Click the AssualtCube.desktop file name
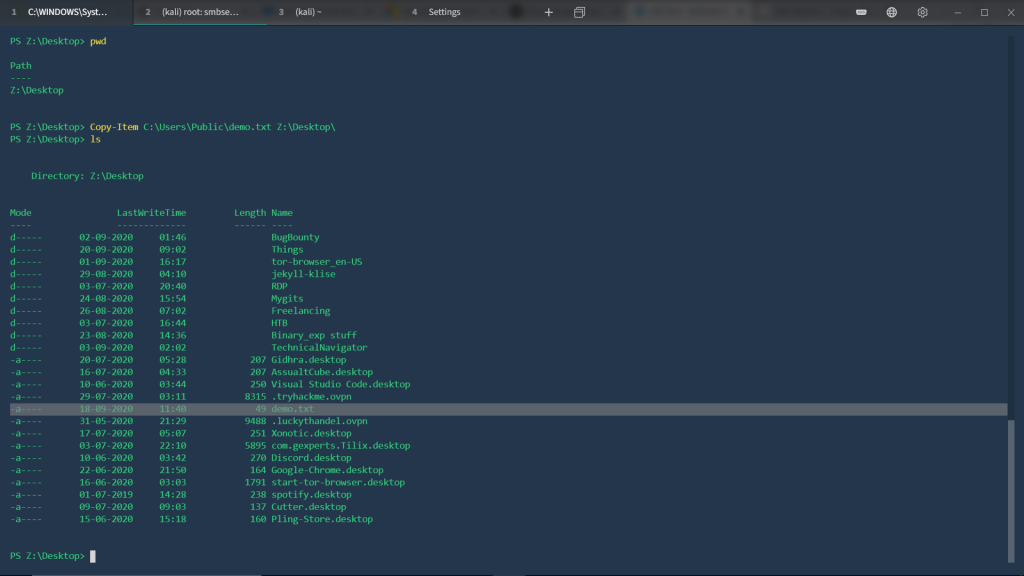1024x576 pixels. click(322, 372)
